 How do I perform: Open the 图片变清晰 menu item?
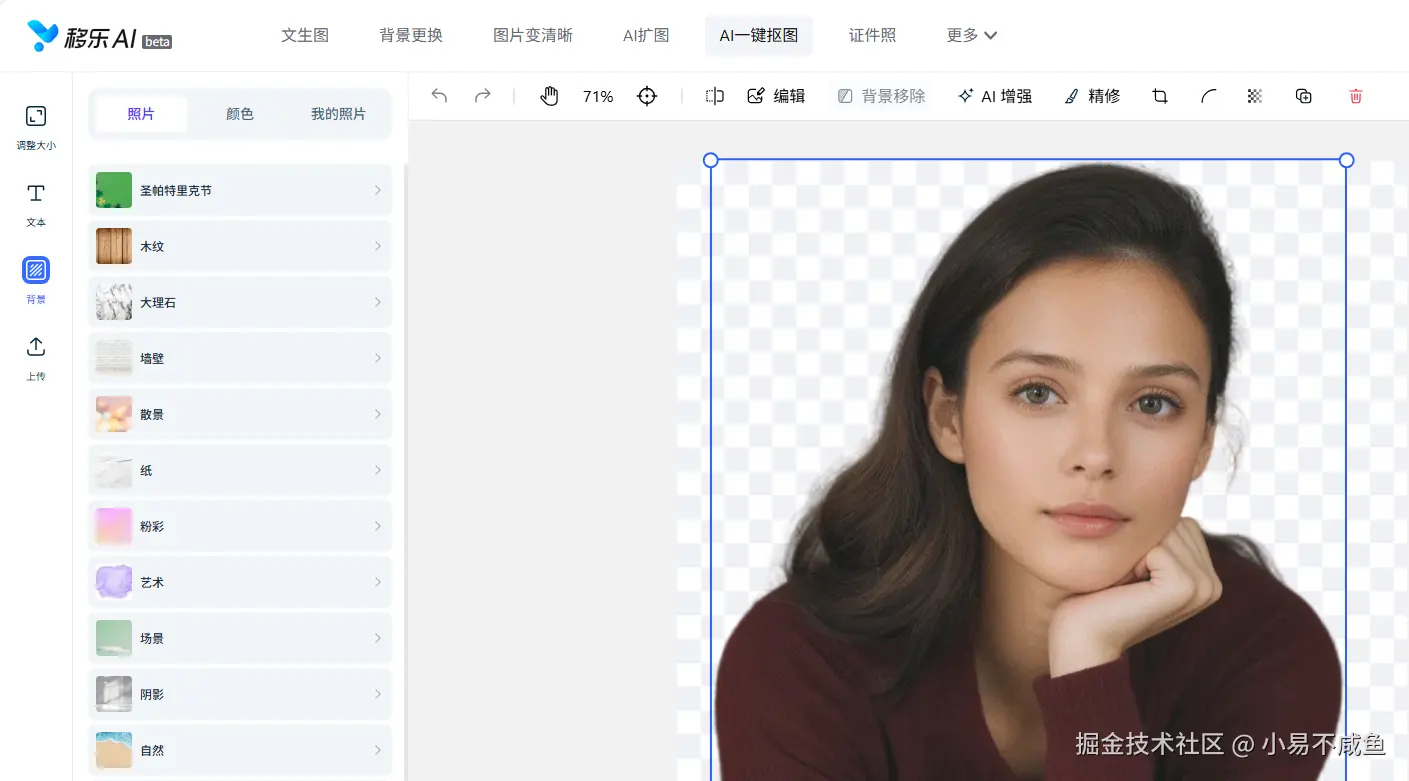click(x=533, y=35)
